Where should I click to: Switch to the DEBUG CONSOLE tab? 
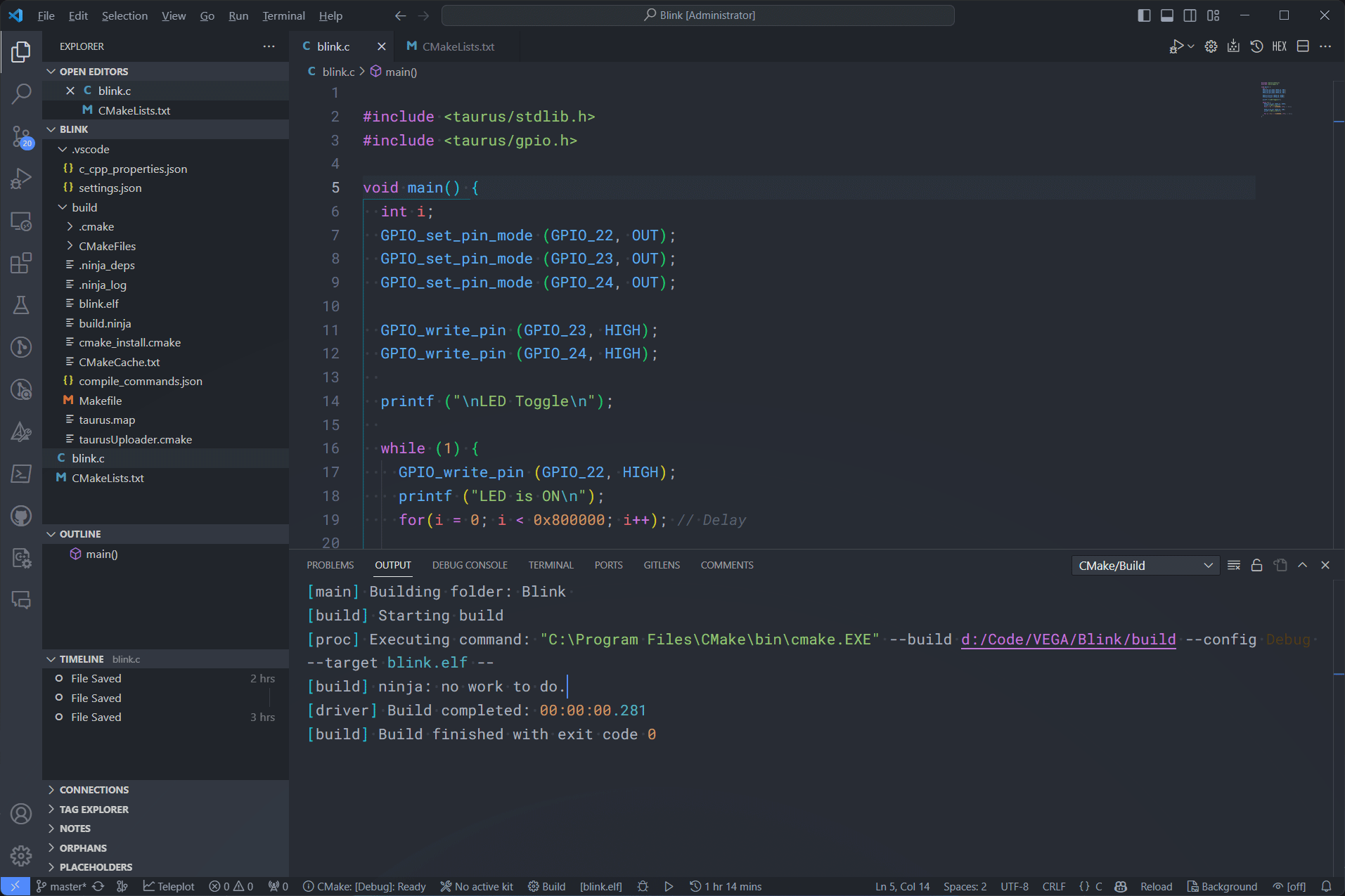pyautogui.click(x=470, y=566)
